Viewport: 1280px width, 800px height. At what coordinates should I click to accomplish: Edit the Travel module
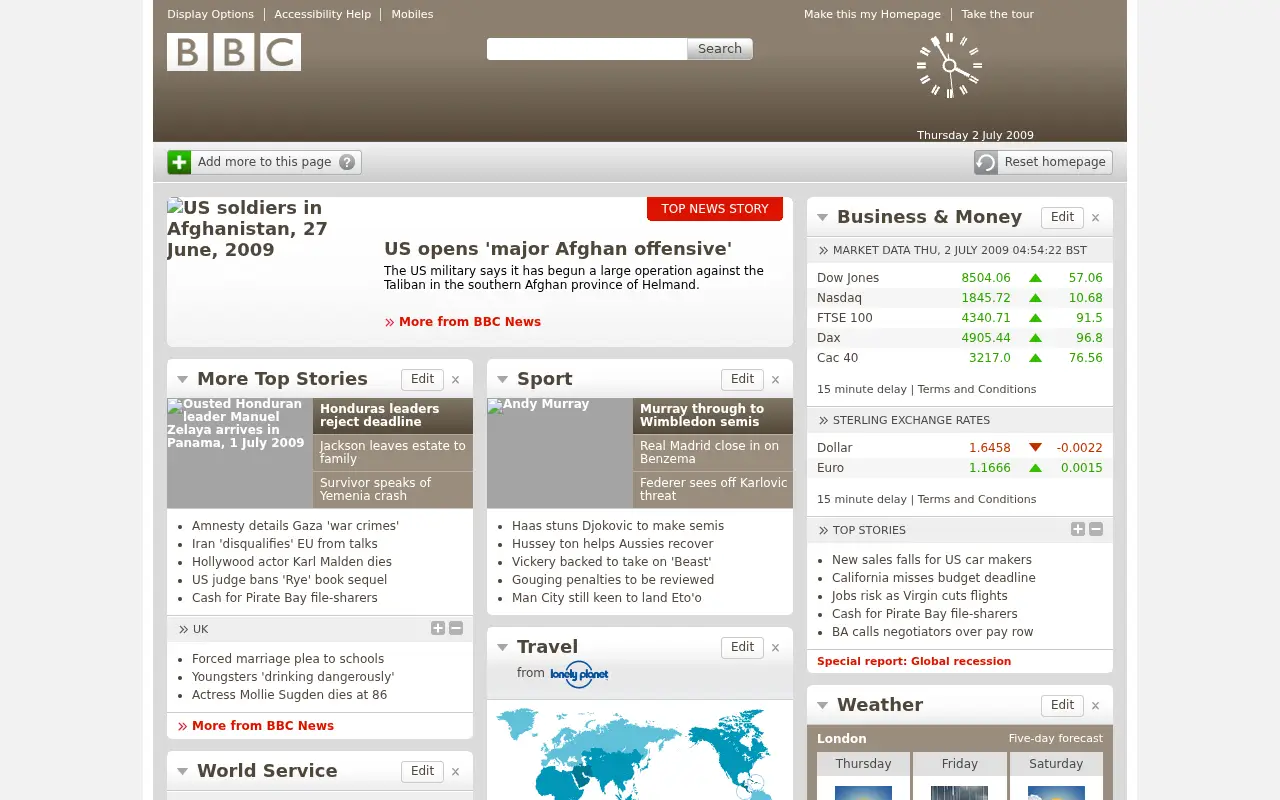(x=742, y=647)
